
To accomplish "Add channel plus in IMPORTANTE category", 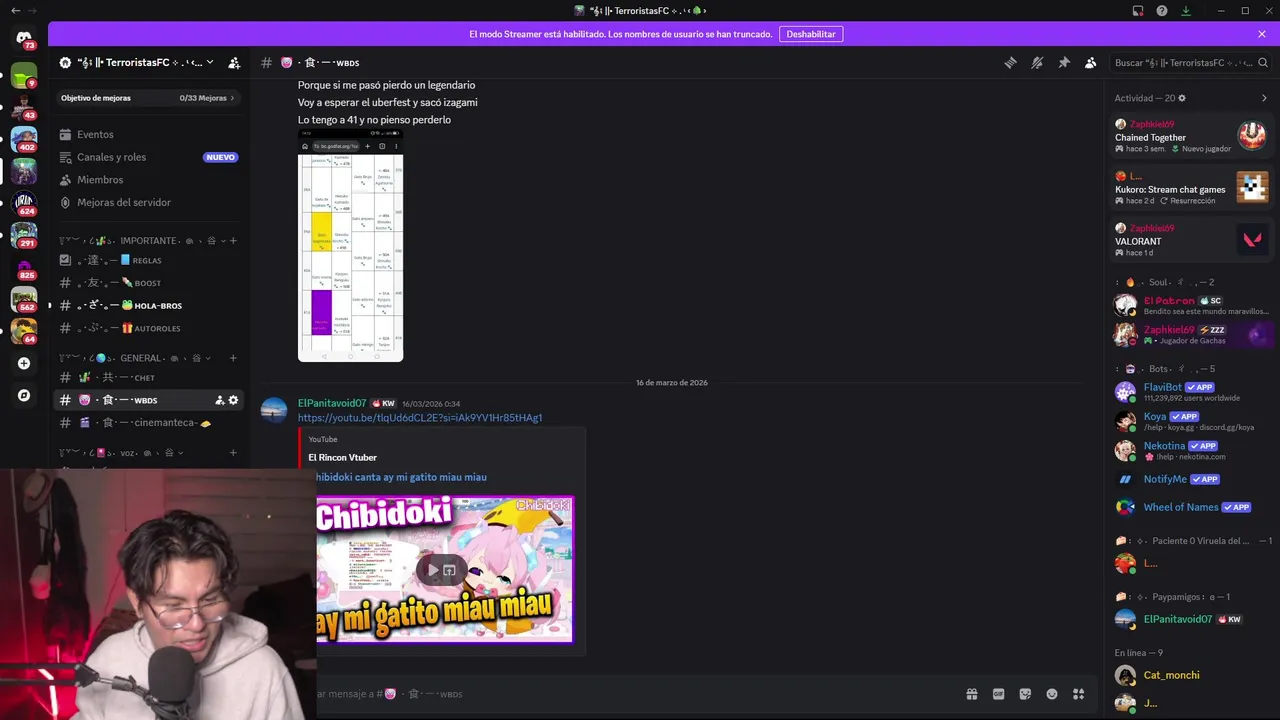I will [233, 241].
